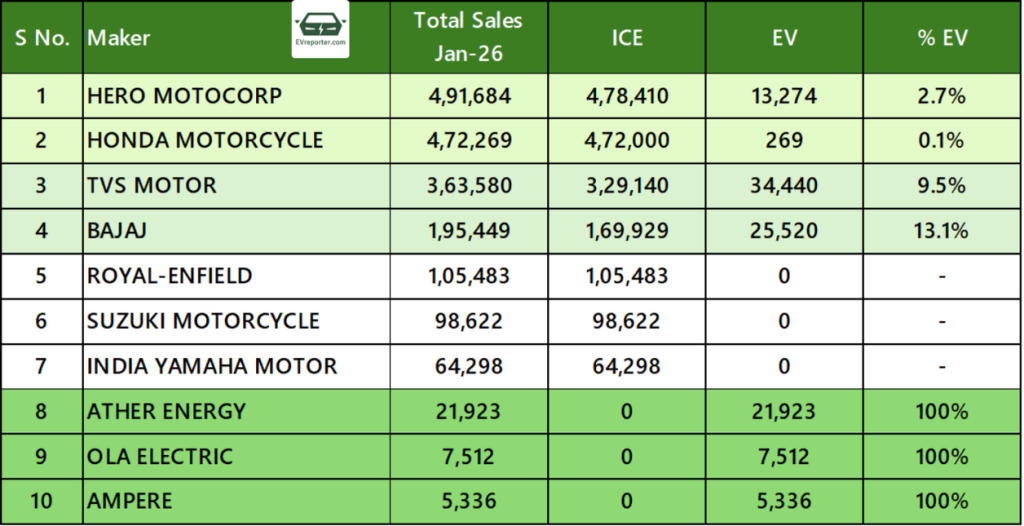Select the SUZUKI MOTORCYCLE maker cell
Screen dimensions: 1024x526
point(204,321)
